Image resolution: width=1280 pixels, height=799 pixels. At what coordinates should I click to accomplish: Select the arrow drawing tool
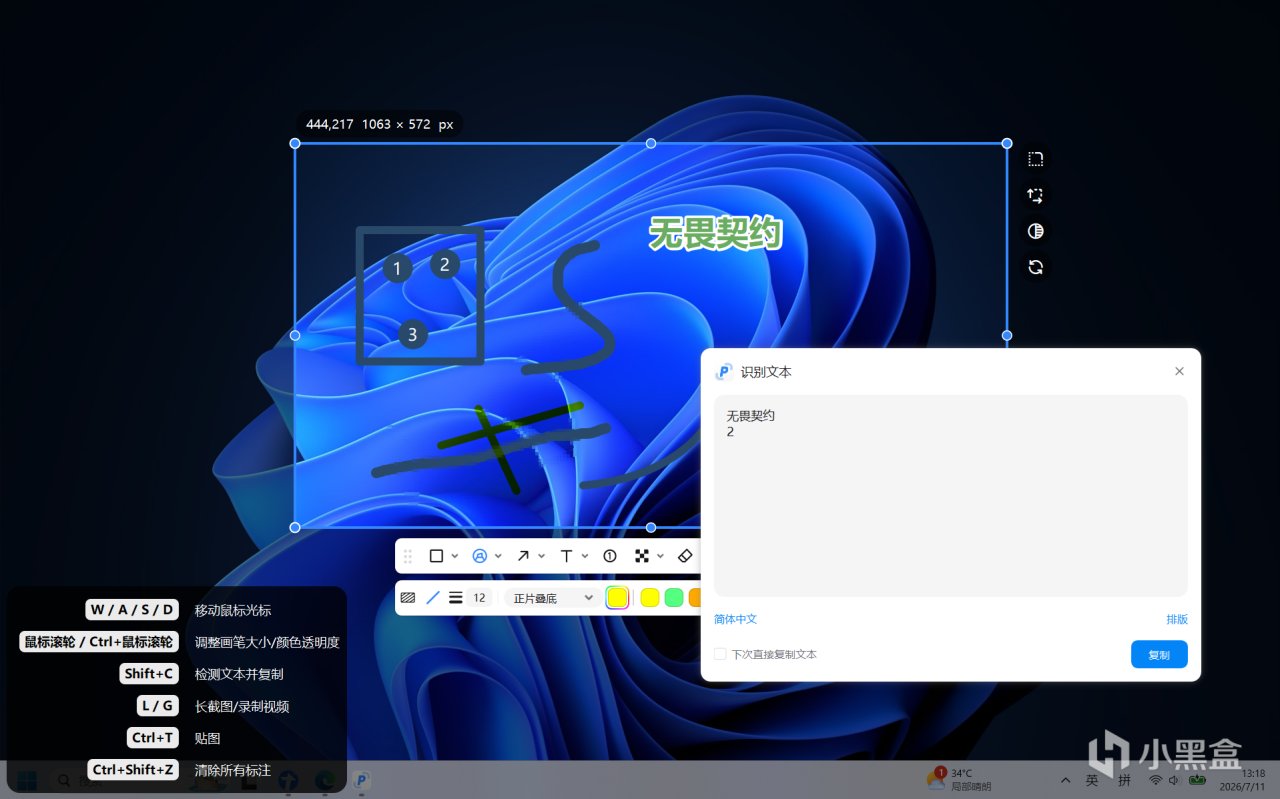click(x=523, y=556)
